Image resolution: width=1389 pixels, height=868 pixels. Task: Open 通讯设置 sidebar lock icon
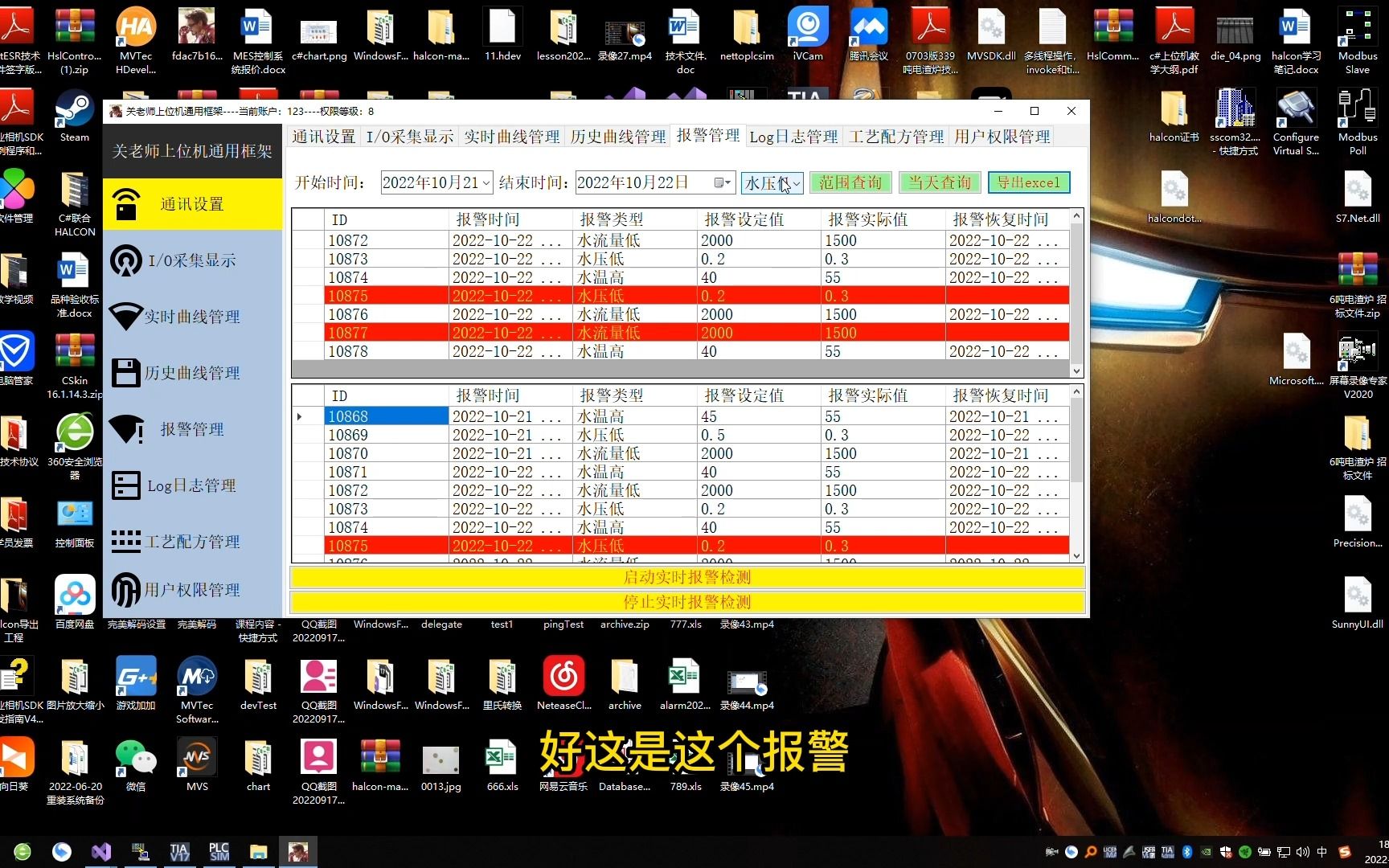(x=126, y=204)
